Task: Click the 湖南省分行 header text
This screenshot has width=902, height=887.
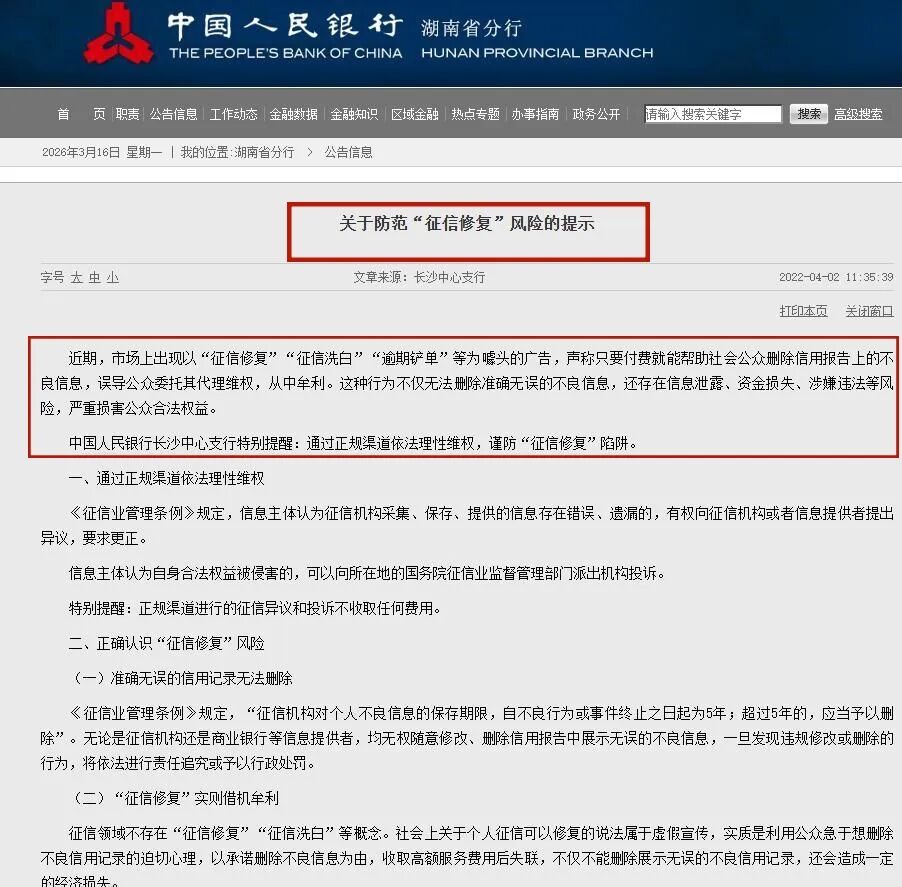Action: [x=471, y=28]
